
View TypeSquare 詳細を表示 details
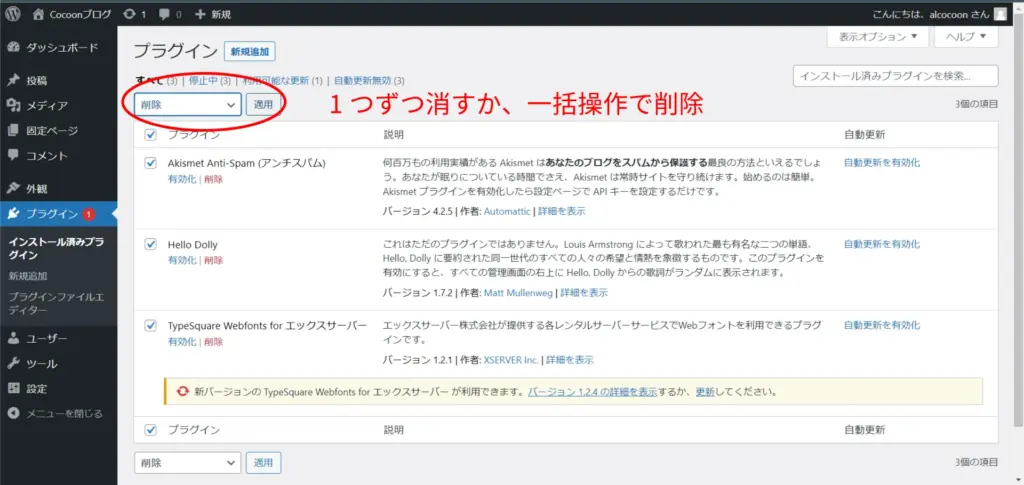570,360
